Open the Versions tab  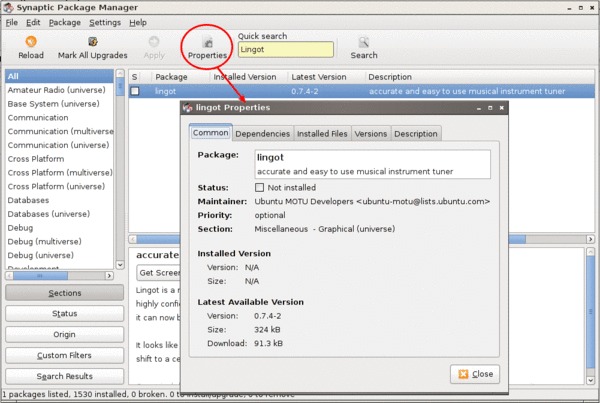(x=370, y=134)
